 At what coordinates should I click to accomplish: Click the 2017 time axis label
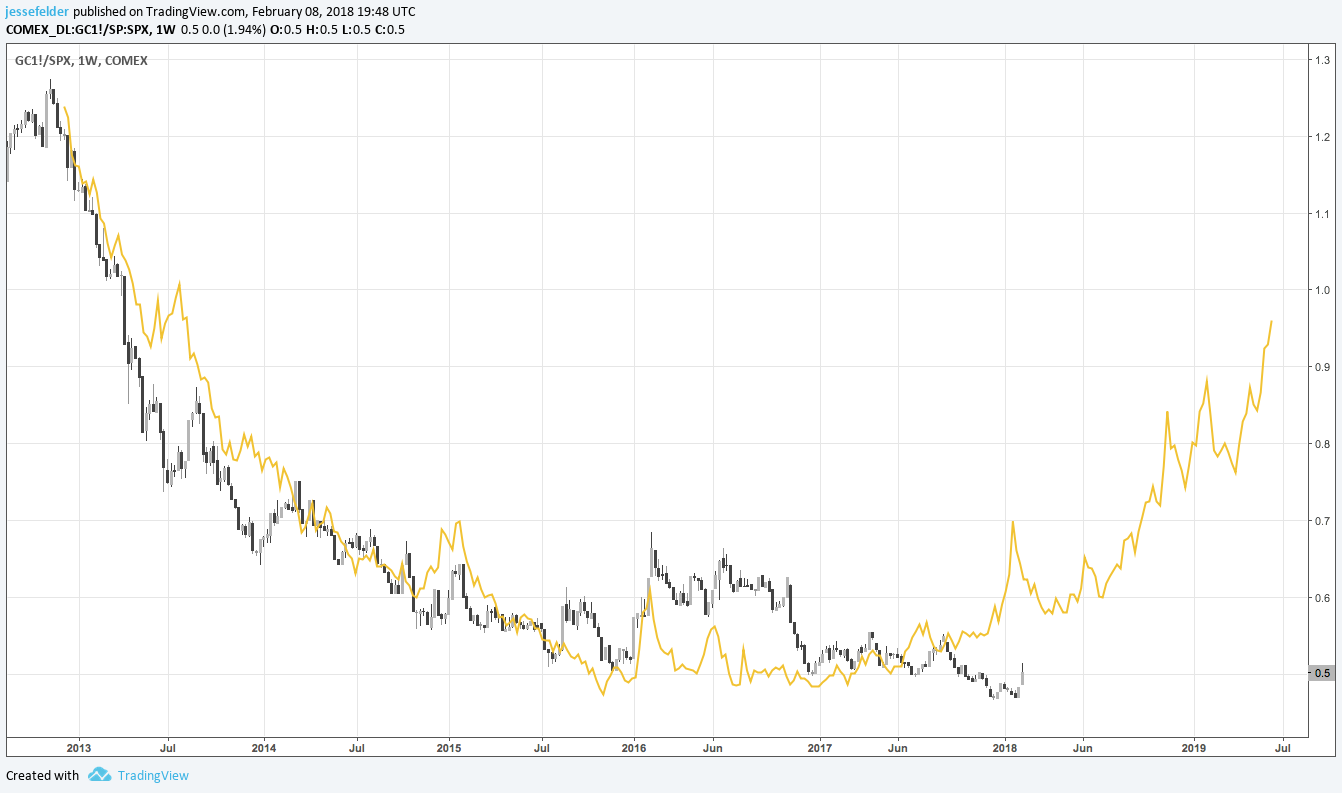click(x=819, y=747)
